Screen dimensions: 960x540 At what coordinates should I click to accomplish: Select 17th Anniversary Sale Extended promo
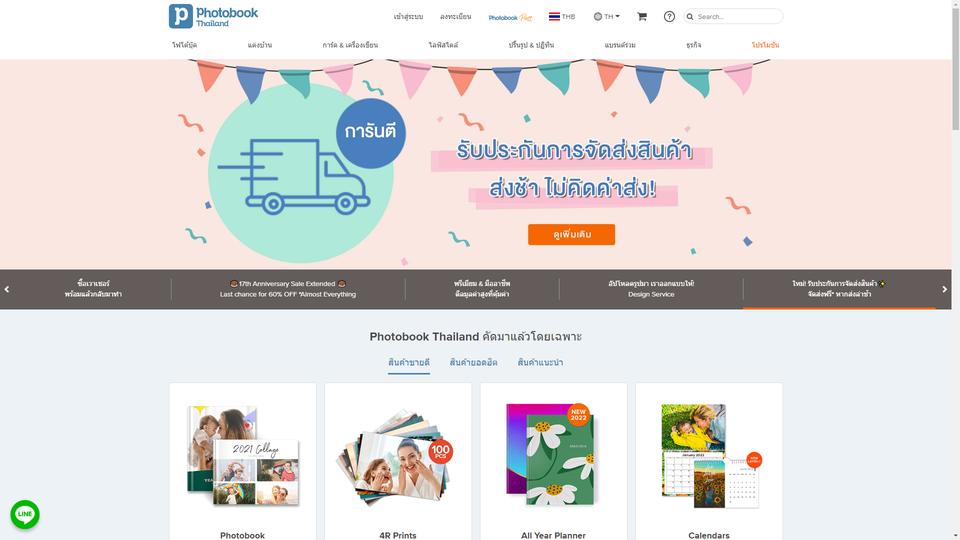pyautogui.click(x=288, y=289)
